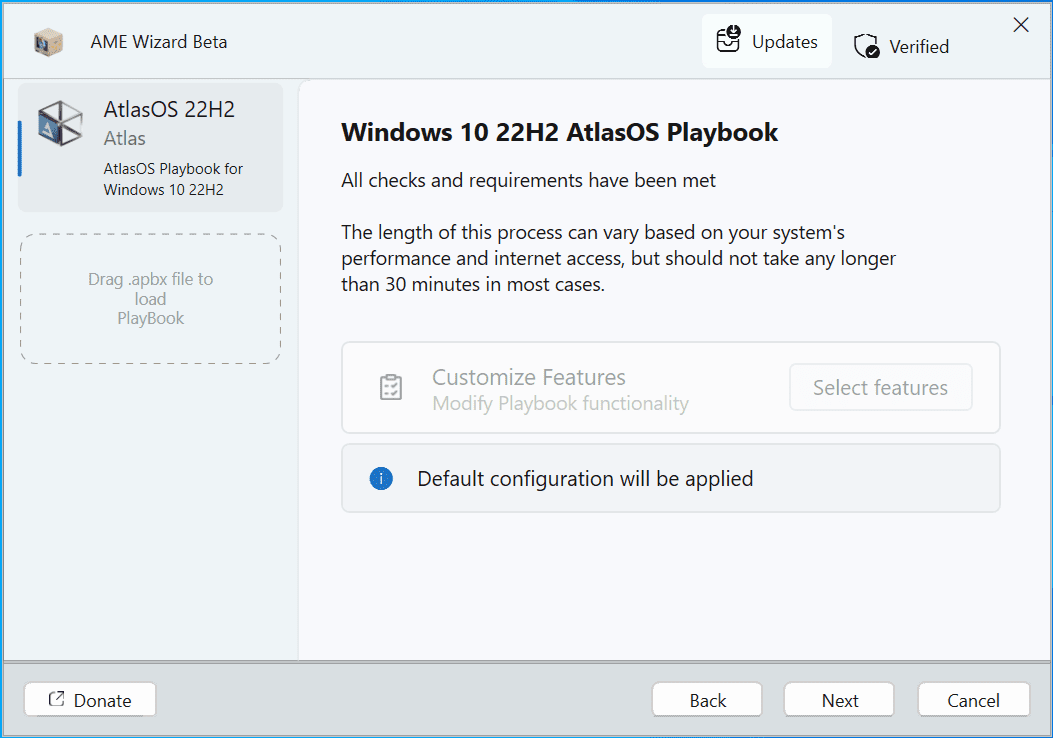Click the Customize Features checklist icon

tap(391, 388)
